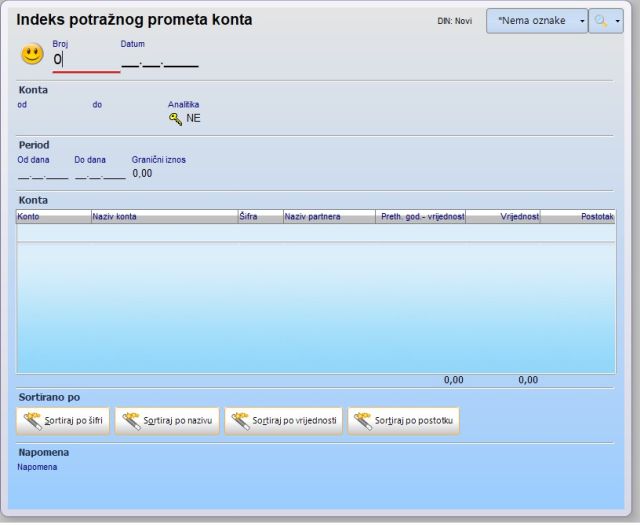Click into the Datum date field

(x=159, y=62)
